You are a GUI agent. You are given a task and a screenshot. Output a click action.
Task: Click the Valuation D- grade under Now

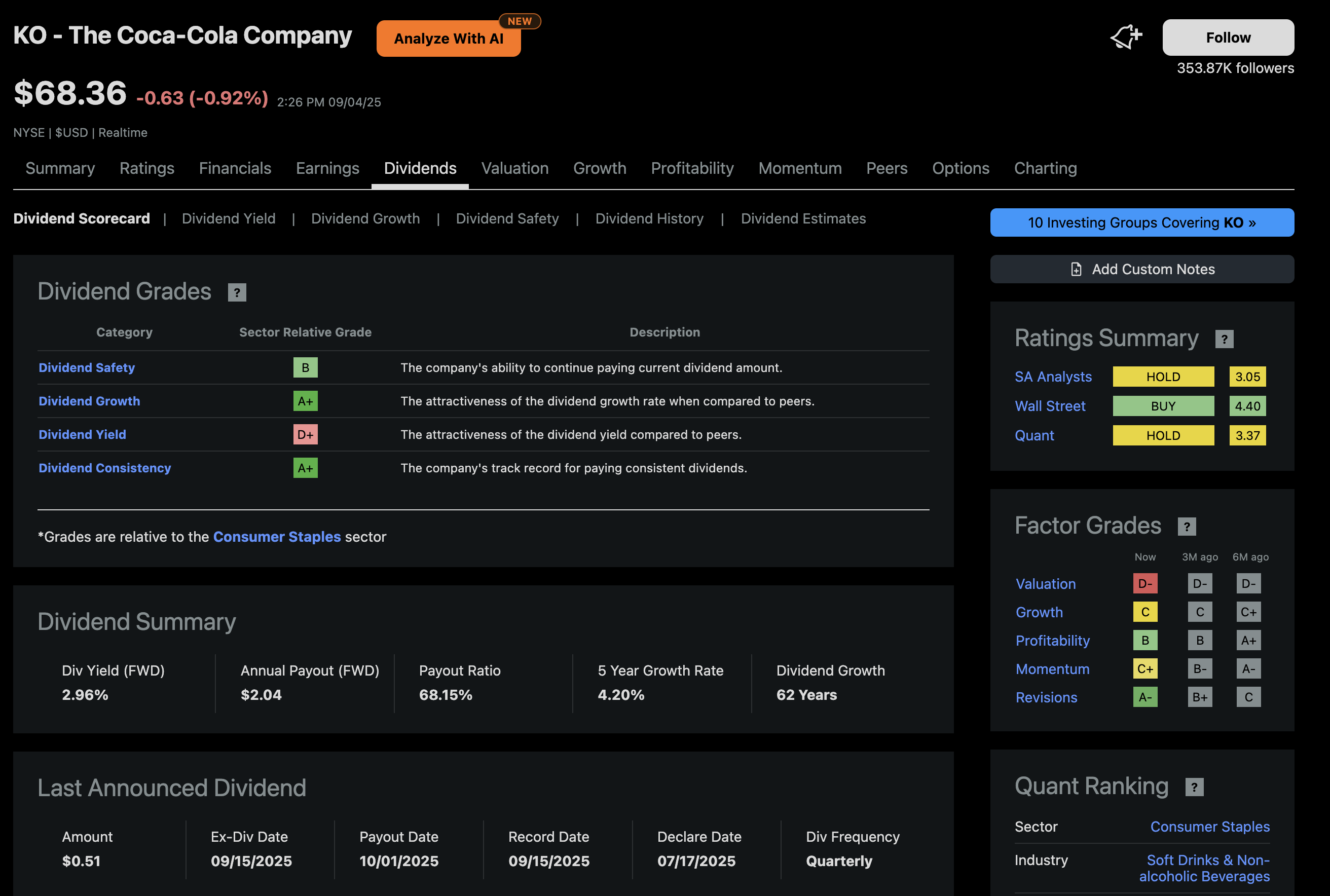tap(1145, 583)
